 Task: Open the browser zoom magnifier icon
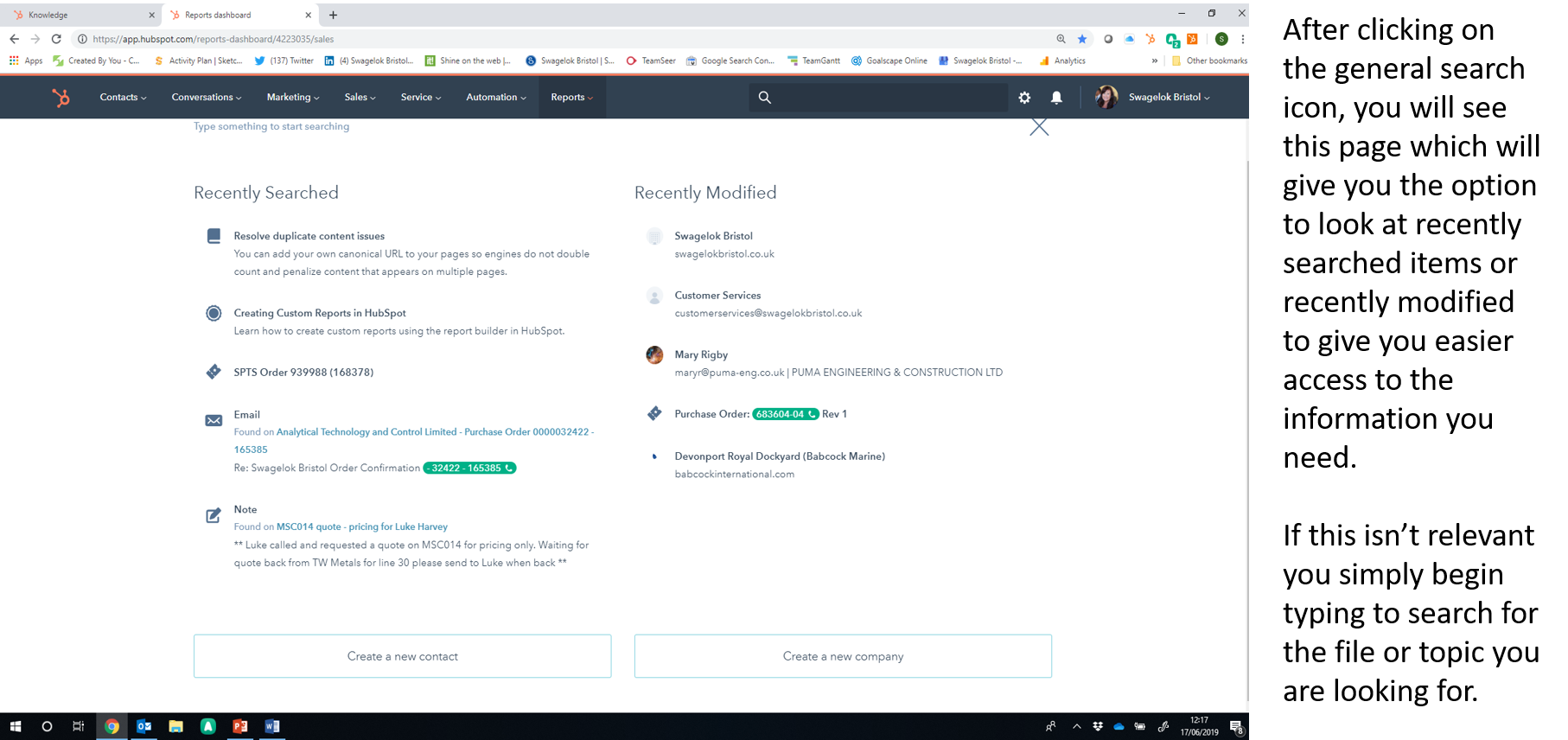pos(1061,39)
